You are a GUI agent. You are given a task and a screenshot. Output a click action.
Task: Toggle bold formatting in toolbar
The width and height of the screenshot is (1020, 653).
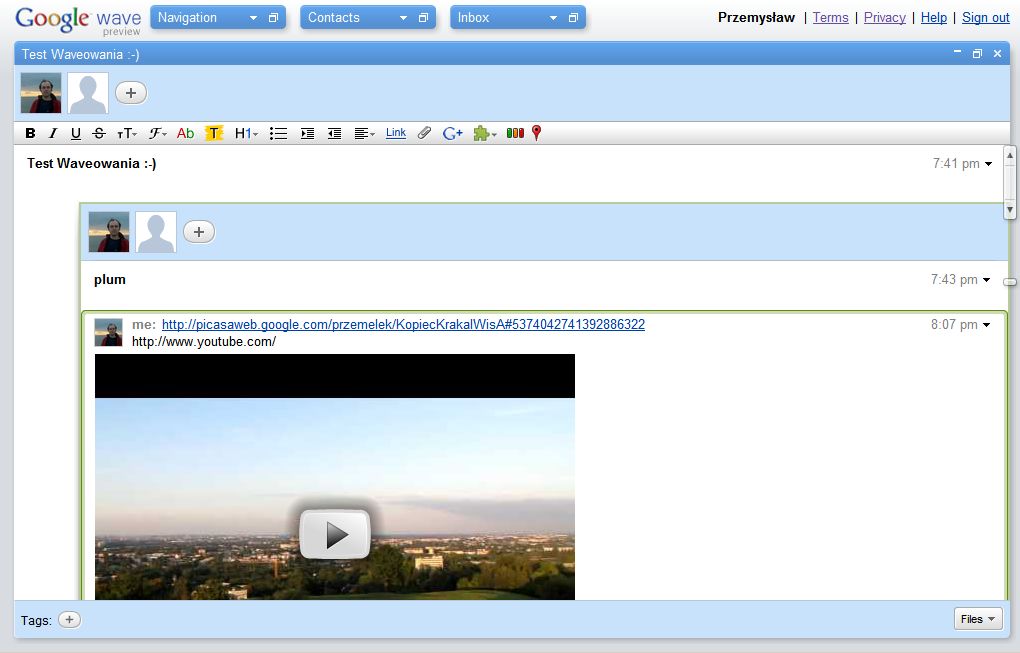click(30, 133)
